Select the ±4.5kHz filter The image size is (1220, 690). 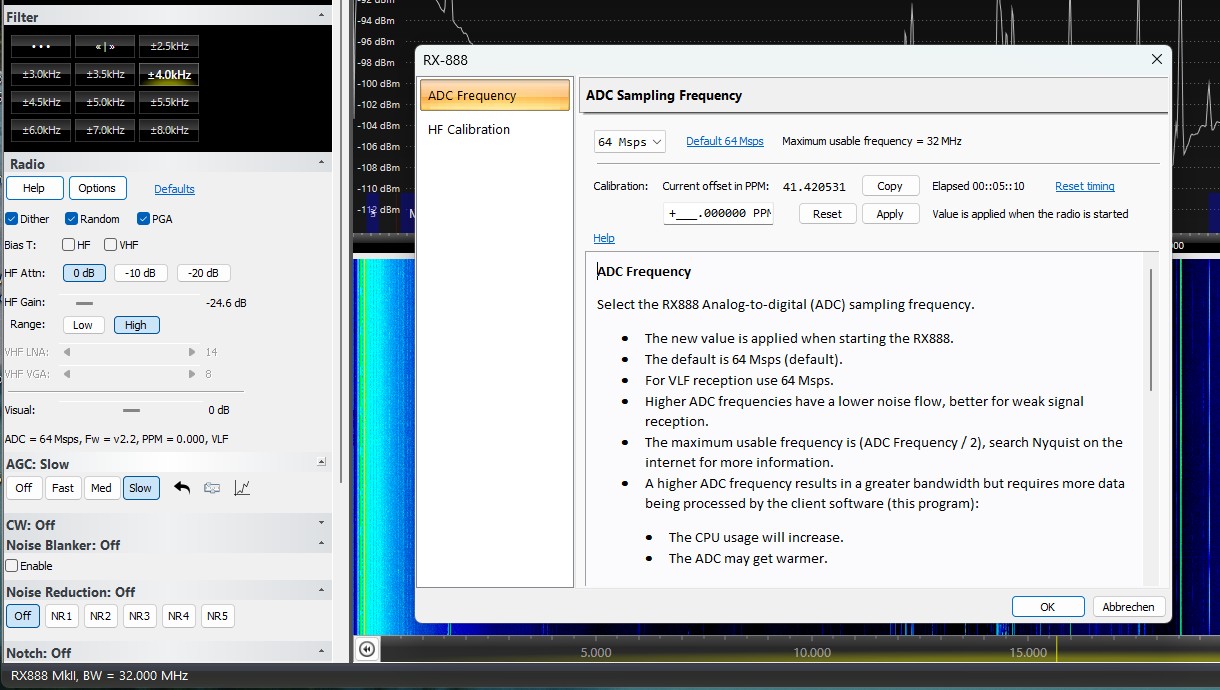pos(41,102)
